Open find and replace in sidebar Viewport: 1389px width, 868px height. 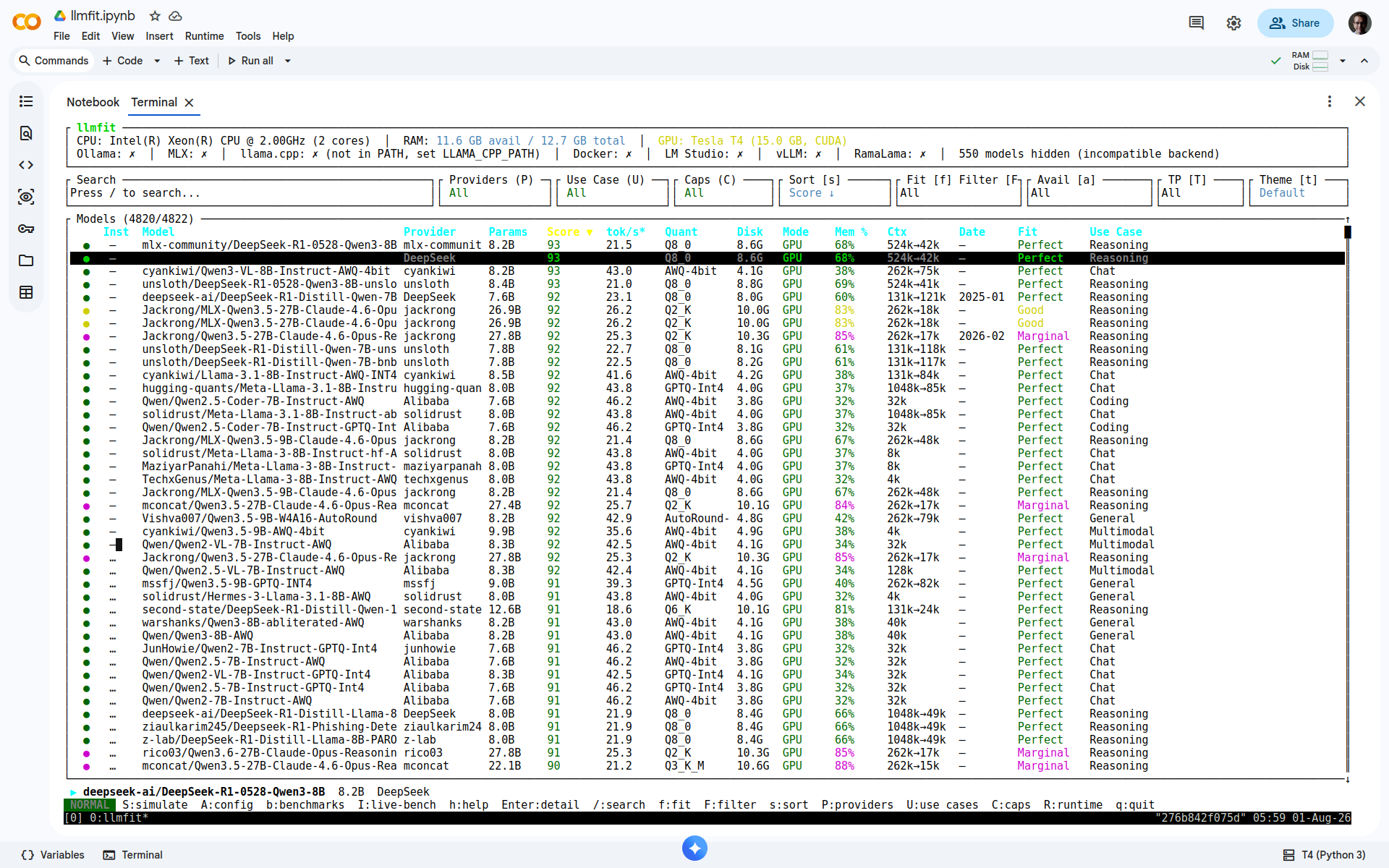pyautogui.click(x=26, y=133)
